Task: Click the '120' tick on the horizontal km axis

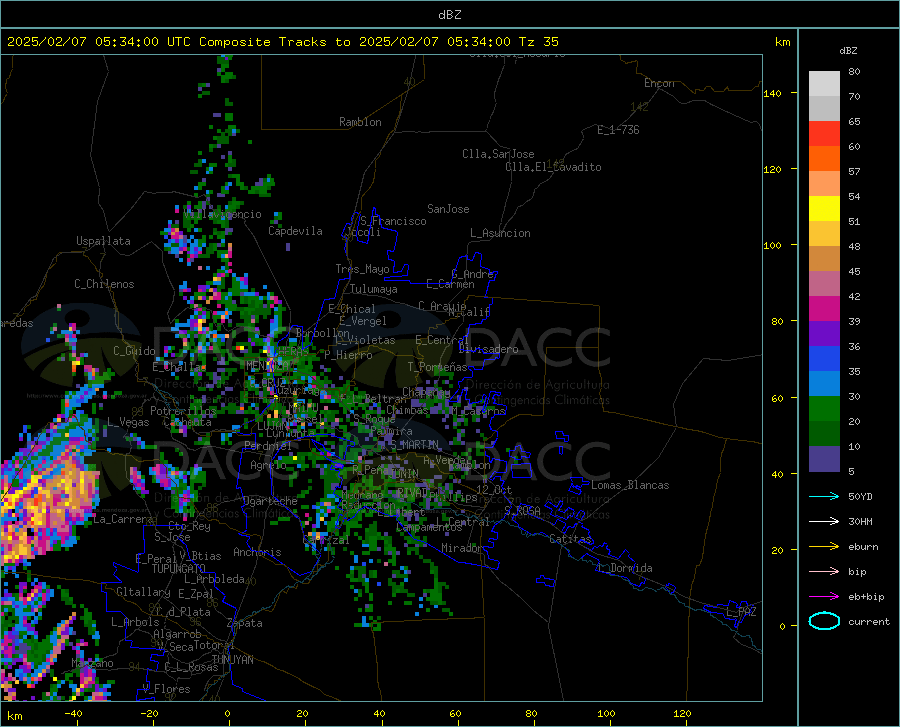Action: pos(682,714)
